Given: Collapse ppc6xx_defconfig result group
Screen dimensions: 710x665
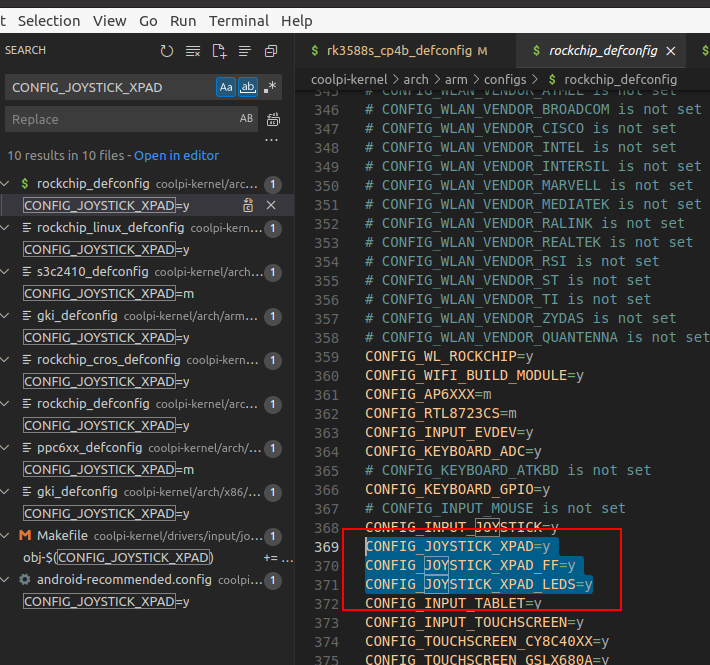Looking at the screenshot, I should (5, 447).
